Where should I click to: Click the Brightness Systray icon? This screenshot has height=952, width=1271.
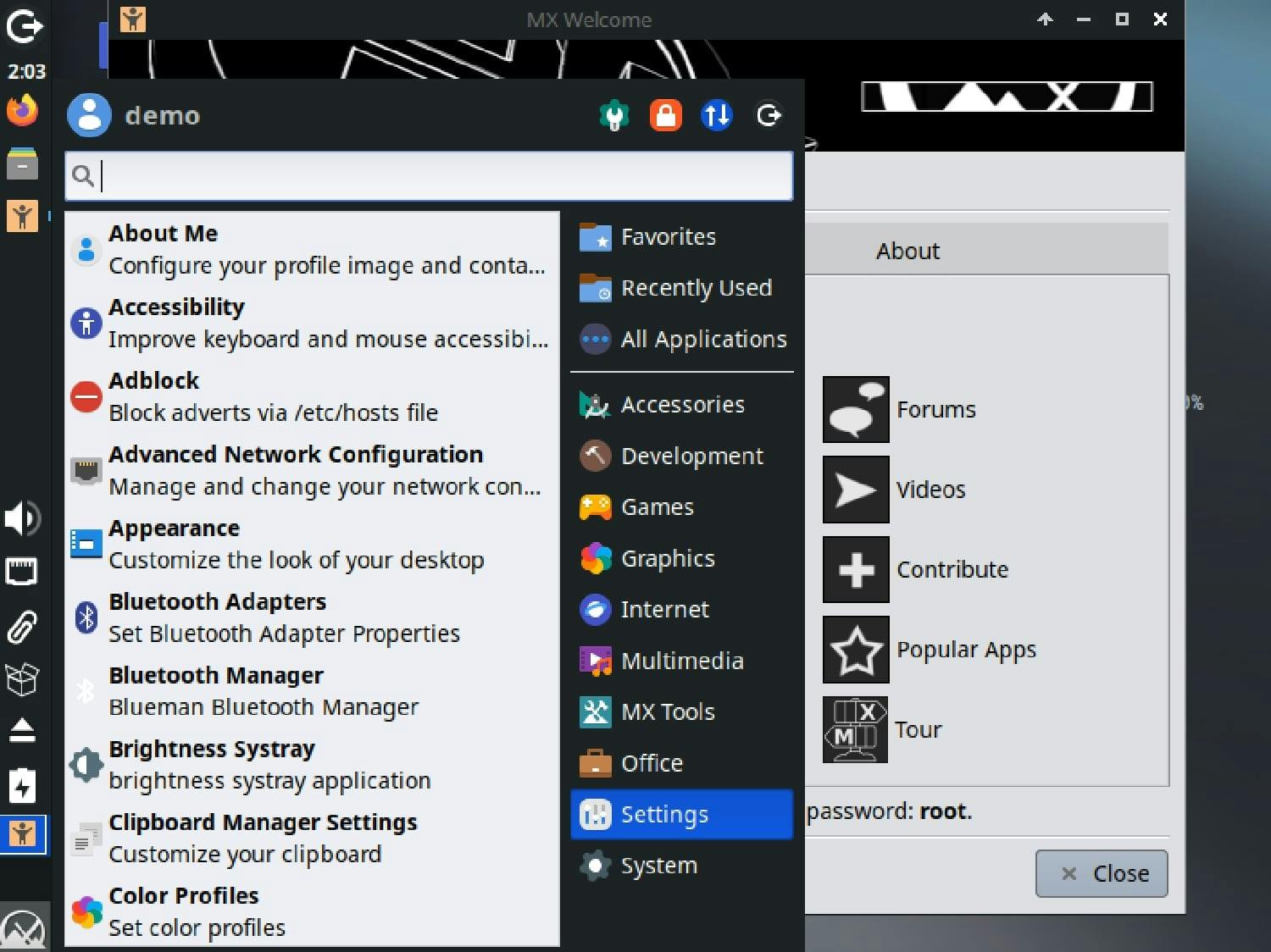86,765
